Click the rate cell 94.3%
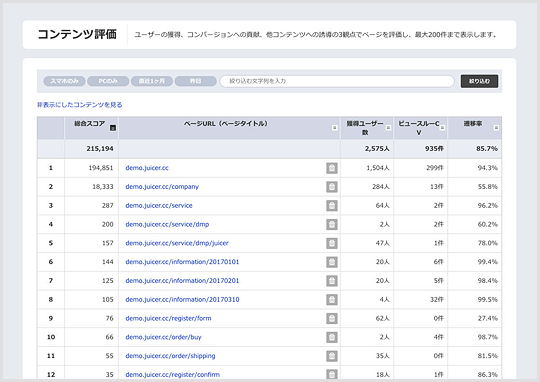Screen dimensions: 540x382 488,168
